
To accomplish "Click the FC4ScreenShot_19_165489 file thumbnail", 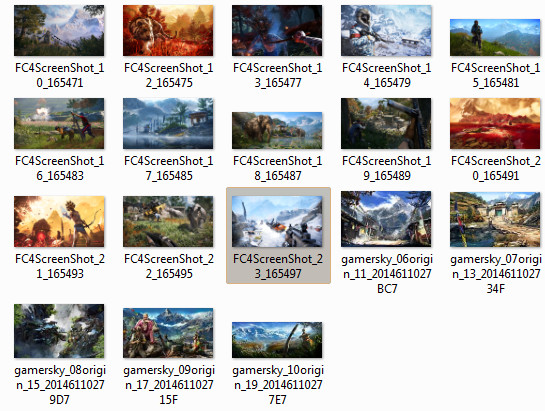I will pyautogui.click(x=386, y=123).
